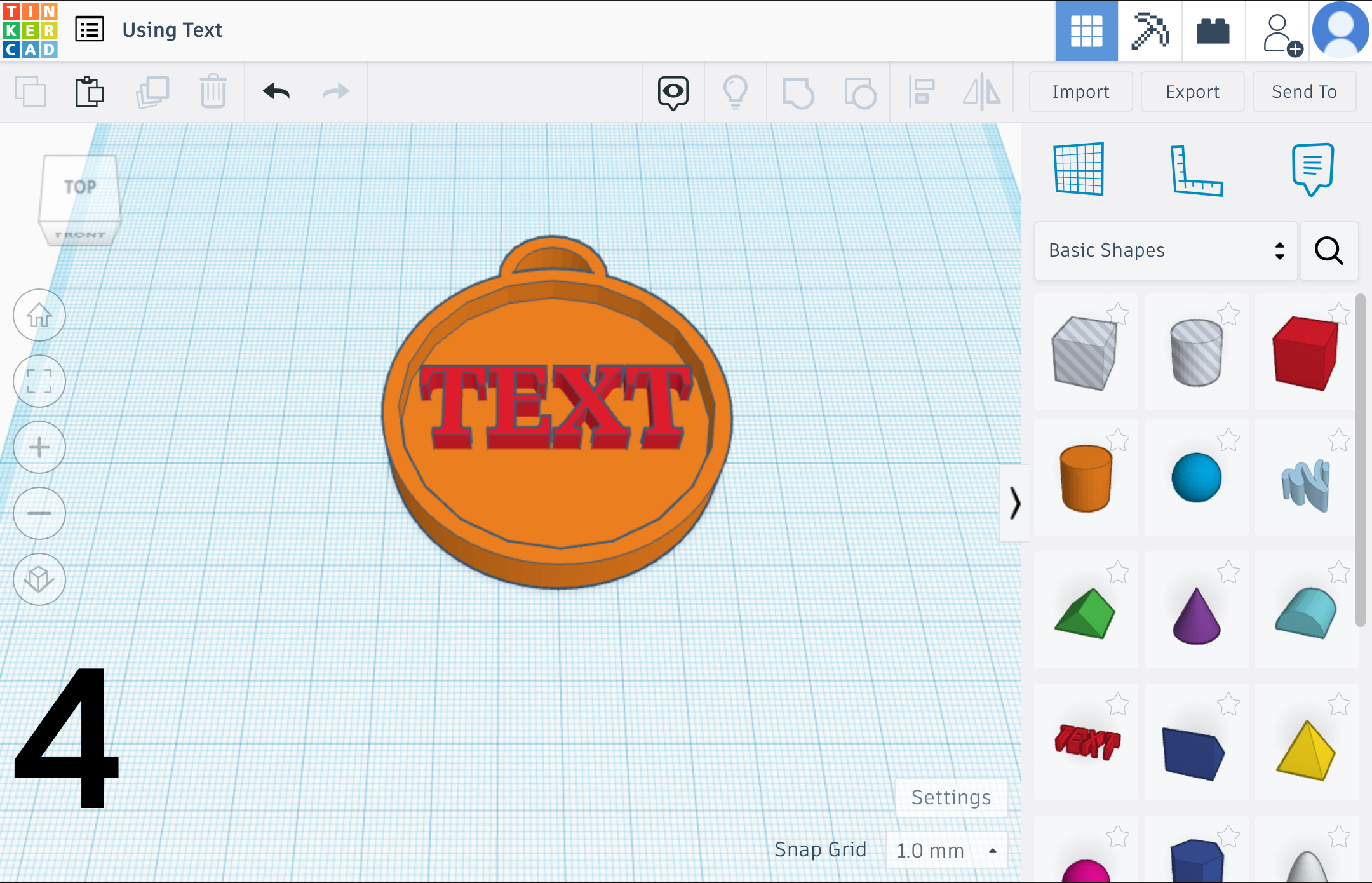Click the Tinkercad logo

click(30, 30)
